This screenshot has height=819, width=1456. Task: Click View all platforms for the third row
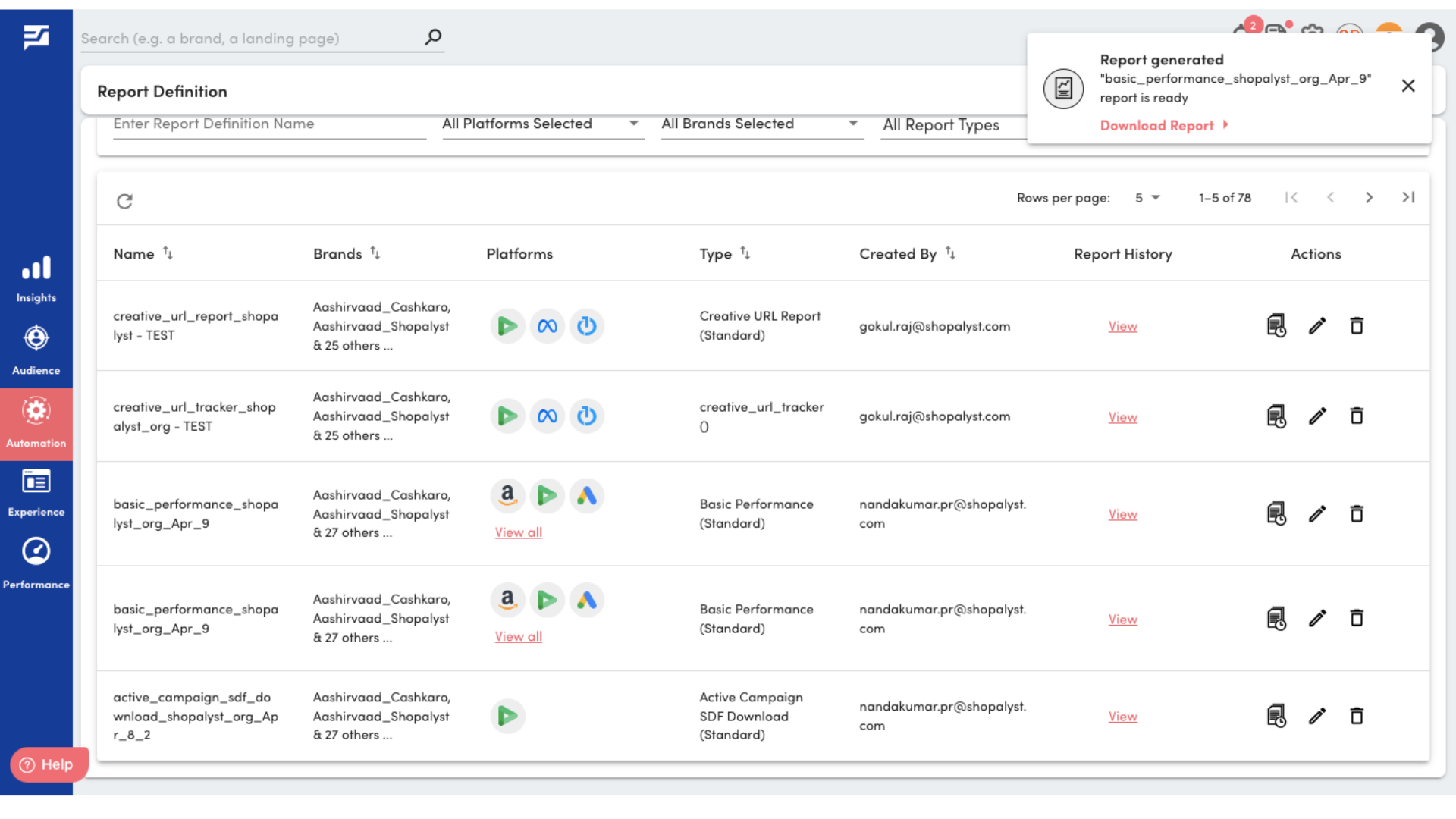coord(518,532)
